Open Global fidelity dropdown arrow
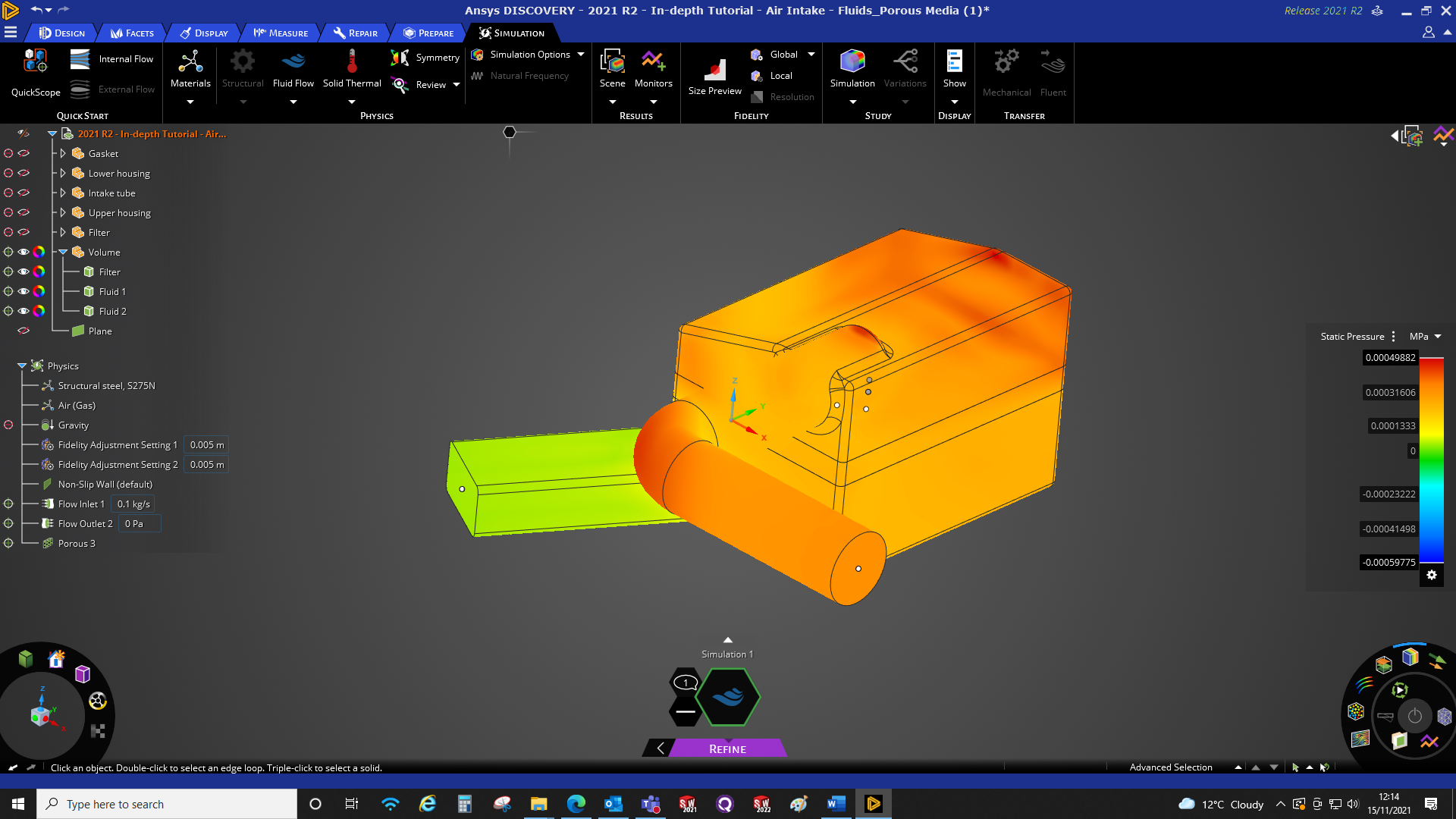 (811, 55)
